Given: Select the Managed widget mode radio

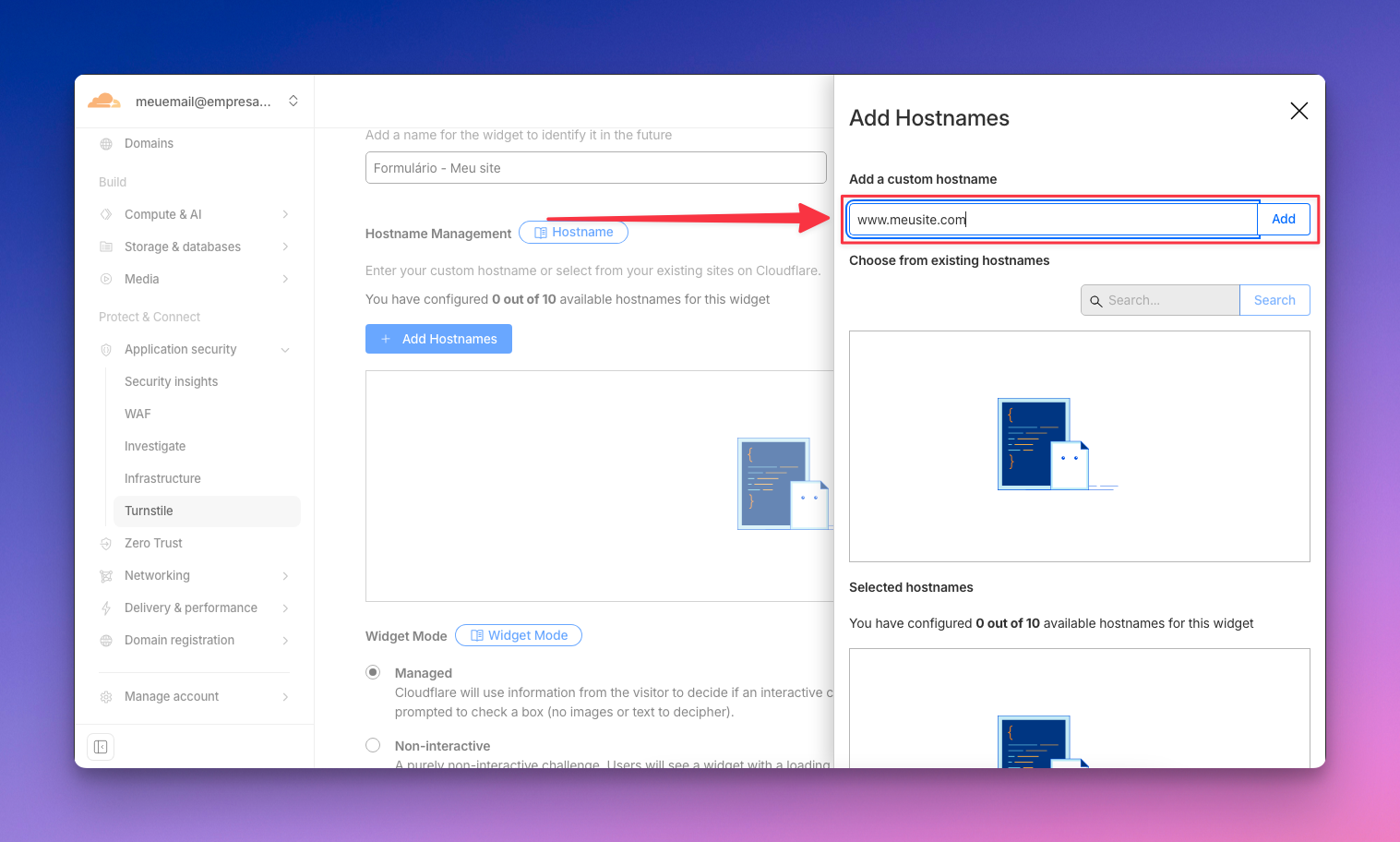Looking at the screenshot, I should click(x=373, y=672).
